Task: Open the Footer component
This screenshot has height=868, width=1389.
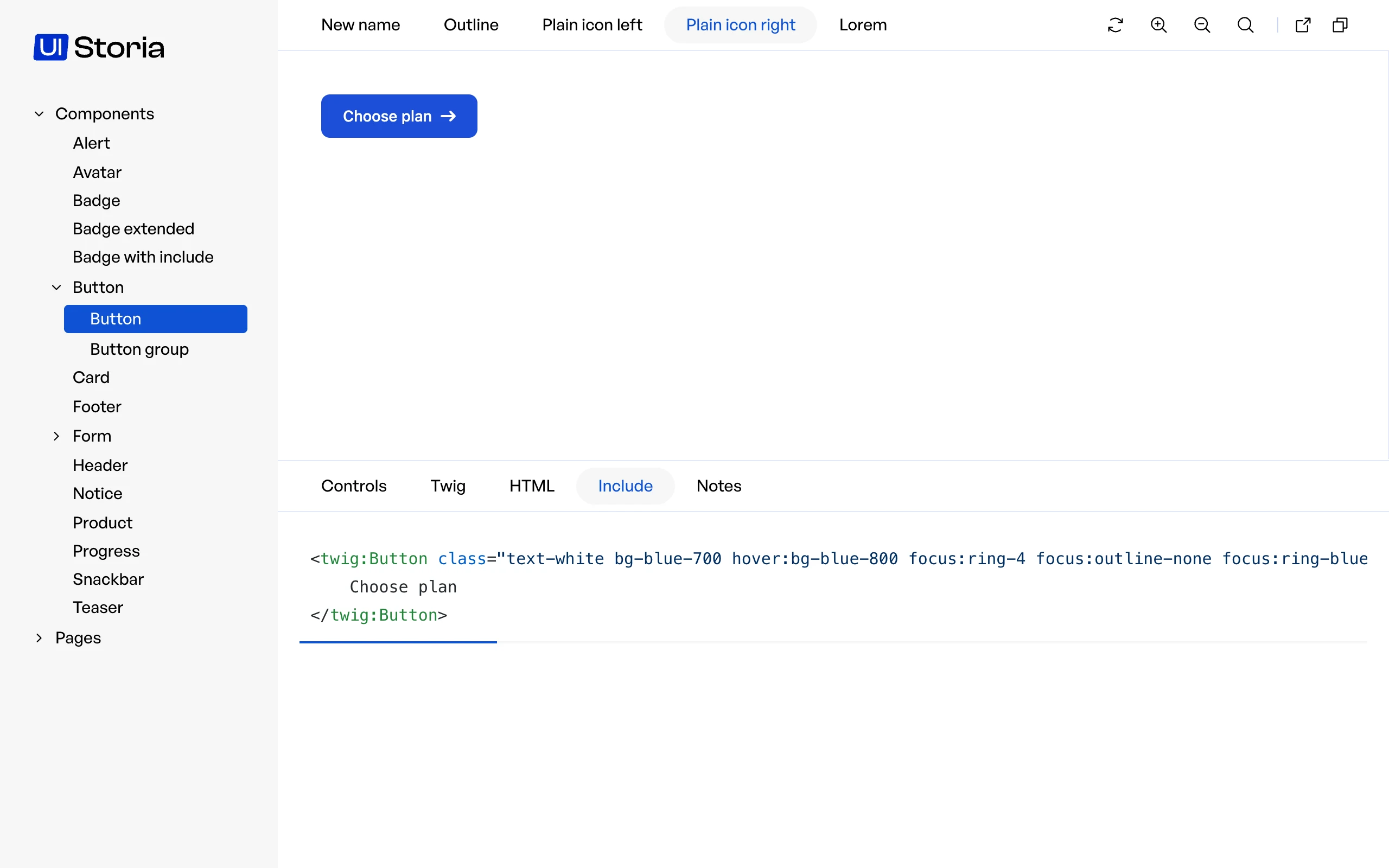Action: (97, 406)
